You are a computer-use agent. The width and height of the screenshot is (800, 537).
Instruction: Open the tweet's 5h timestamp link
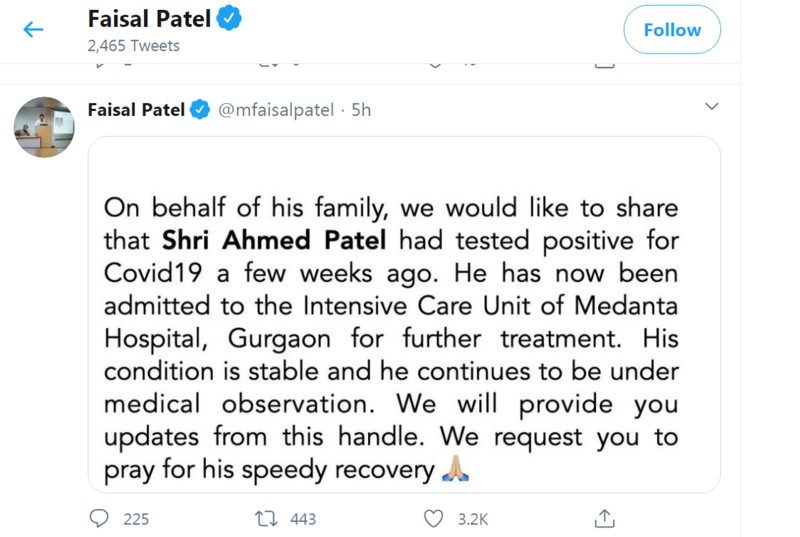[x=361, y=110]
